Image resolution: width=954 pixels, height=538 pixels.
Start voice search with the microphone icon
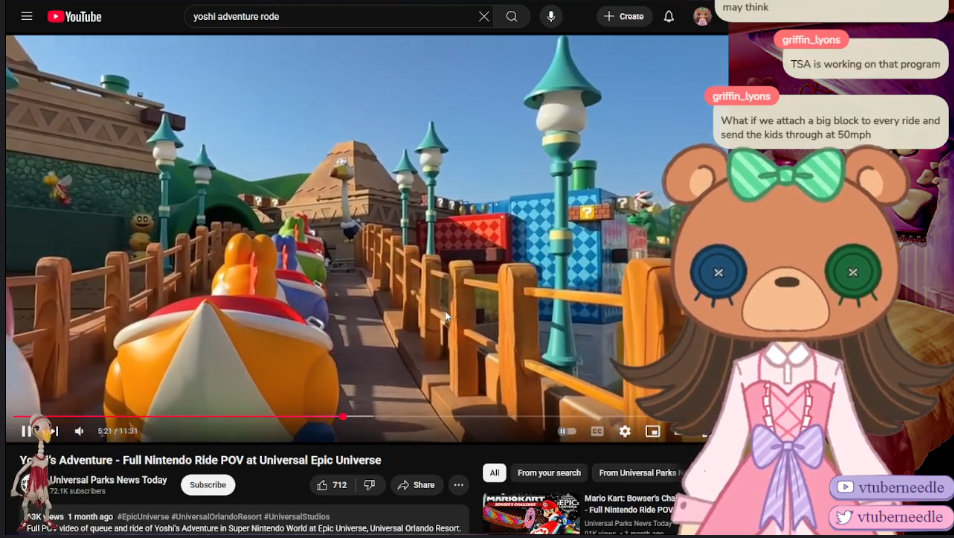tap(550, 17)
